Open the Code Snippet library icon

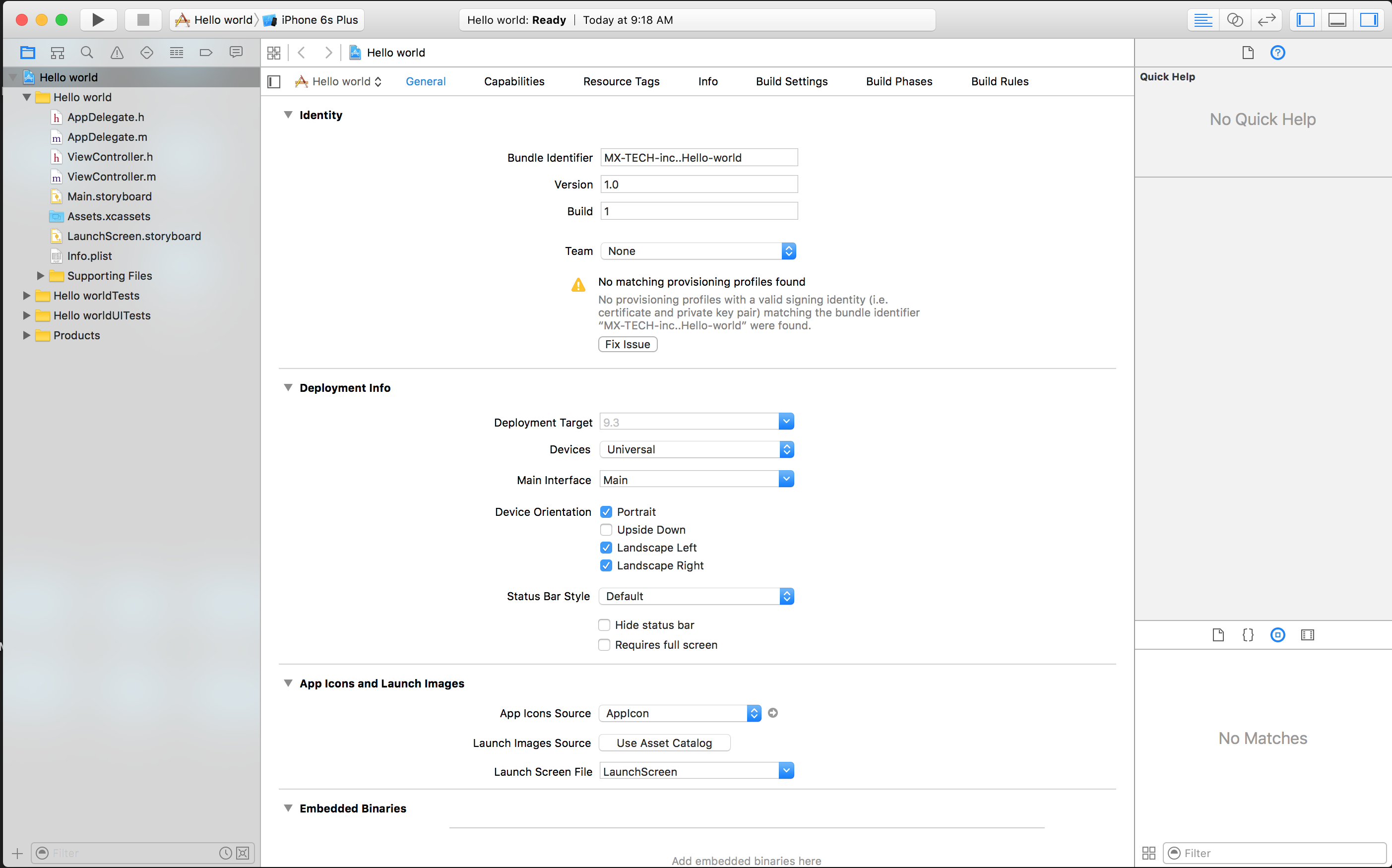pyautogui.click(x=1247, y=635)
